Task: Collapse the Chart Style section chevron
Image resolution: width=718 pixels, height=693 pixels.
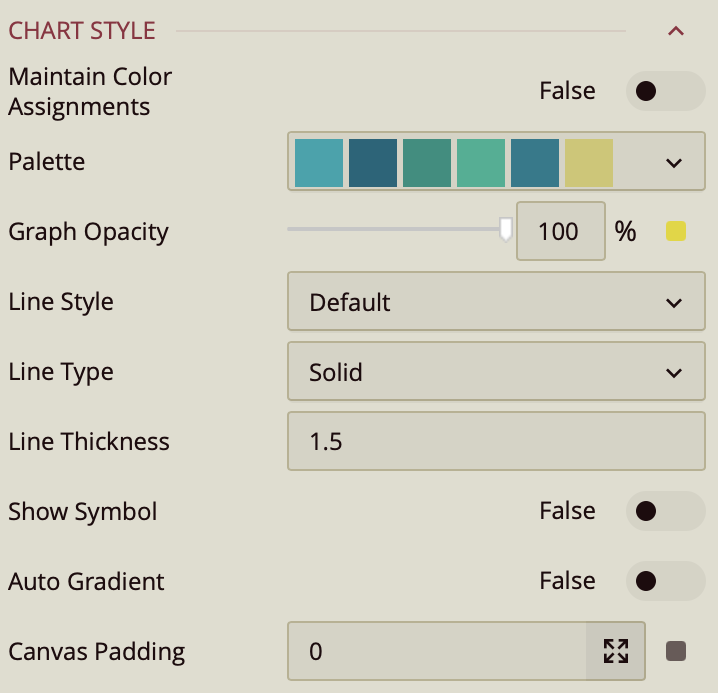Action: tap(676, 31)
